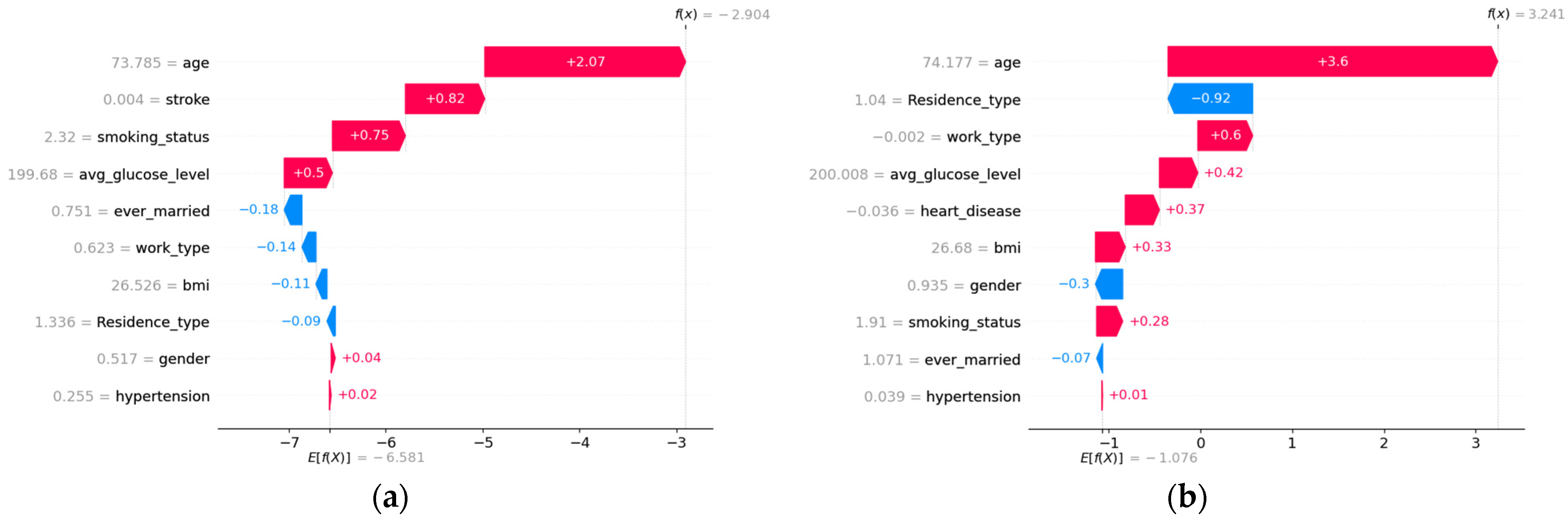Click the 'heart_disease' feature label
The image size is (1568, 522).
pos(970,211)
